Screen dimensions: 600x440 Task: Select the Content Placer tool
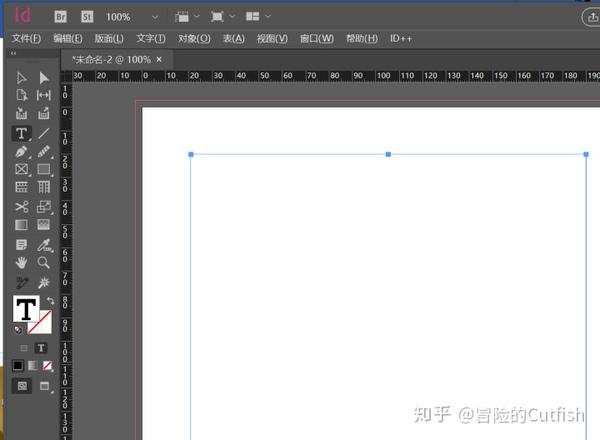point(44,113)
